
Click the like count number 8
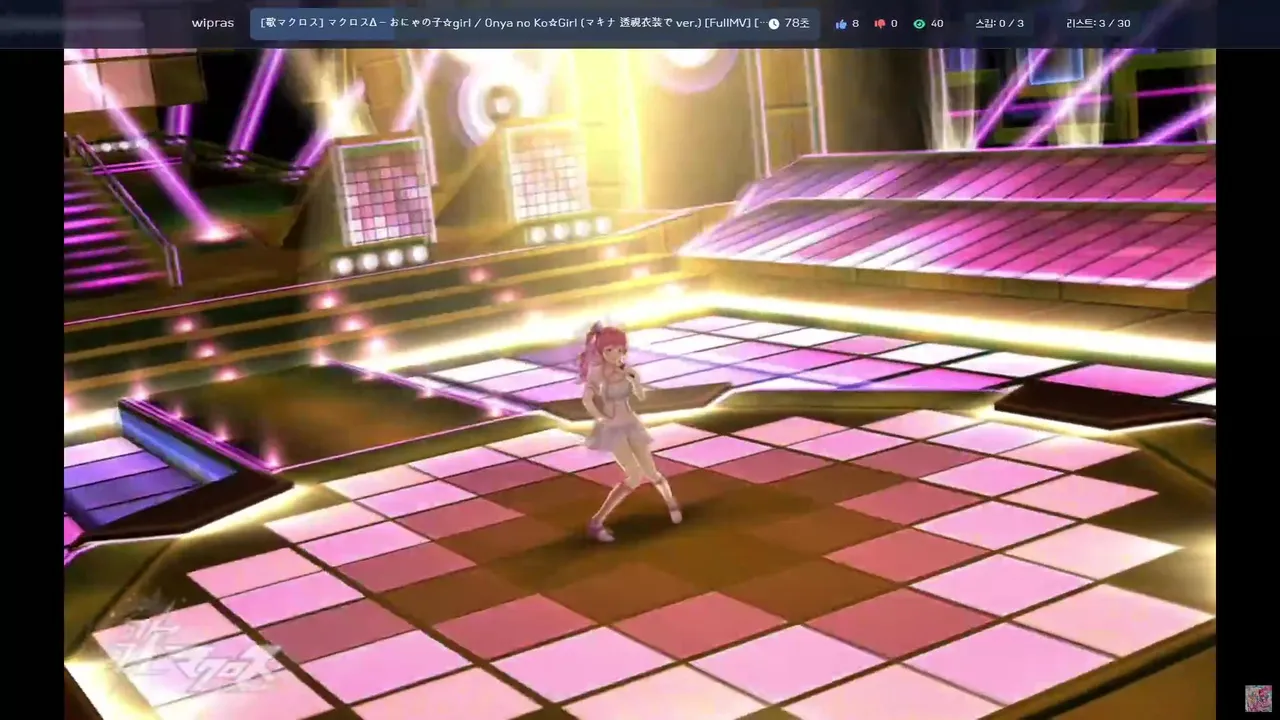[855, 23]
